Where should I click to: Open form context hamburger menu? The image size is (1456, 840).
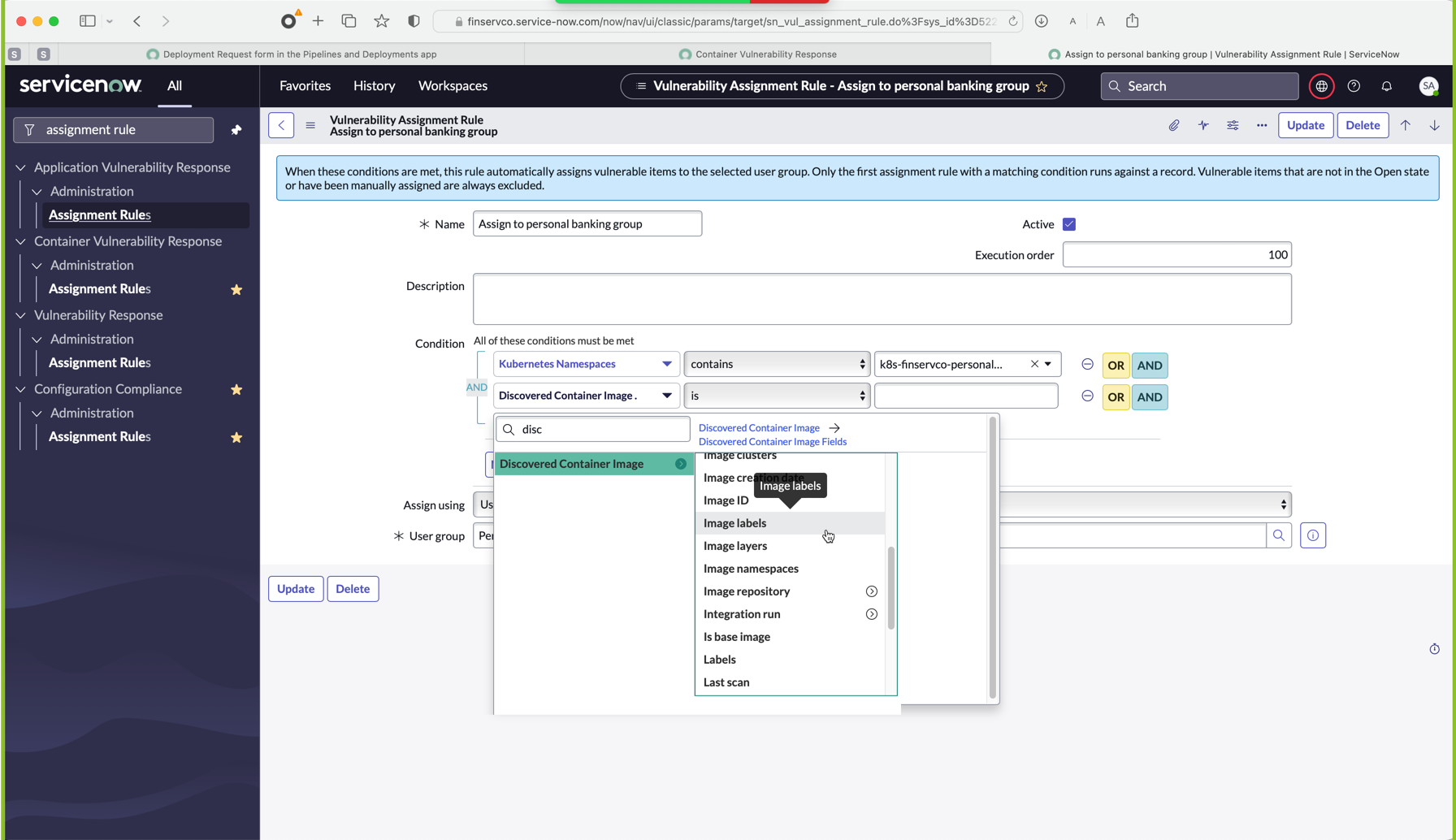click(310, 125)
